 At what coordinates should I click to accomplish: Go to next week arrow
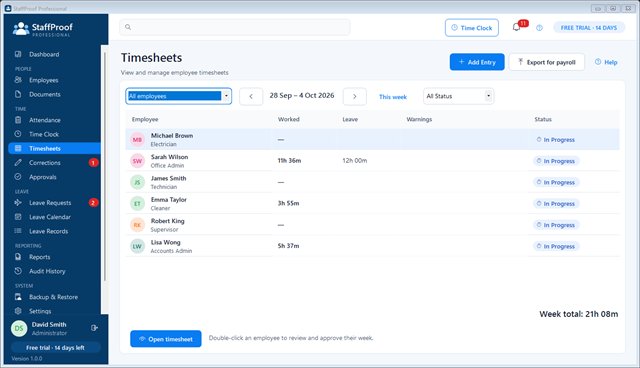click(x=355, y=97)
